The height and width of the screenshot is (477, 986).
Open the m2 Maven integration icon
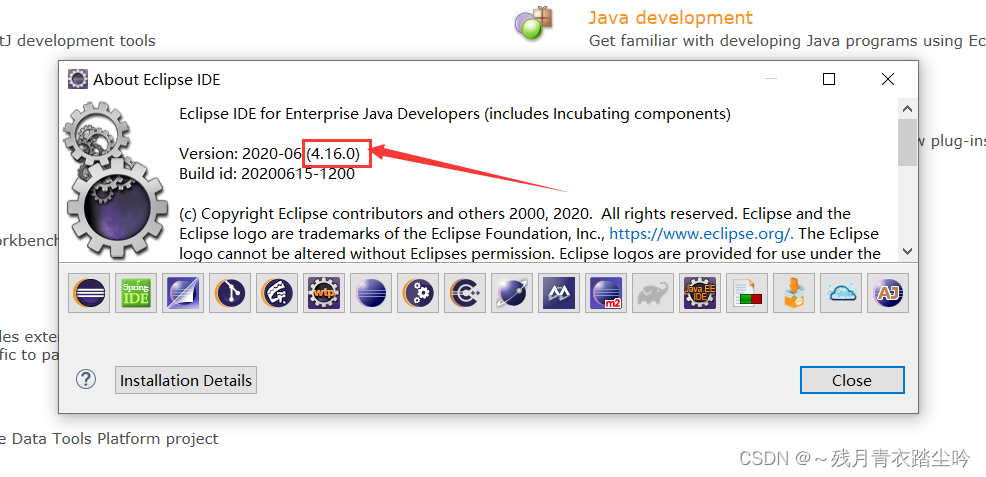tap(606, 293)
